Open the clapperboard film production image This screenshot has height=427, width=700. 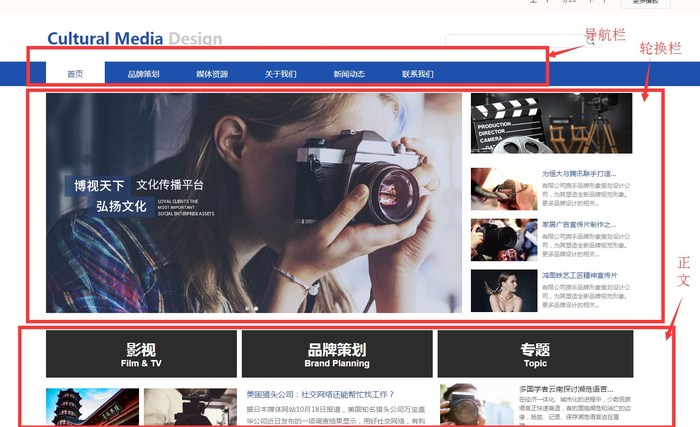point(551,123)
